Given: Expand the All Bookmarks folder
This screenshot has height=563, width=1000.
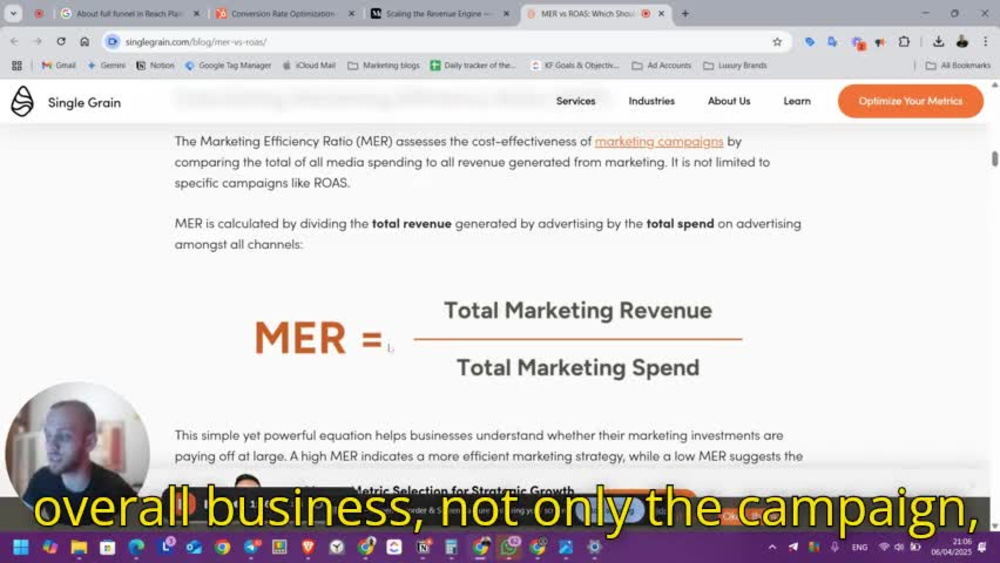Looking at the screenshot, I should coord(958,66).
